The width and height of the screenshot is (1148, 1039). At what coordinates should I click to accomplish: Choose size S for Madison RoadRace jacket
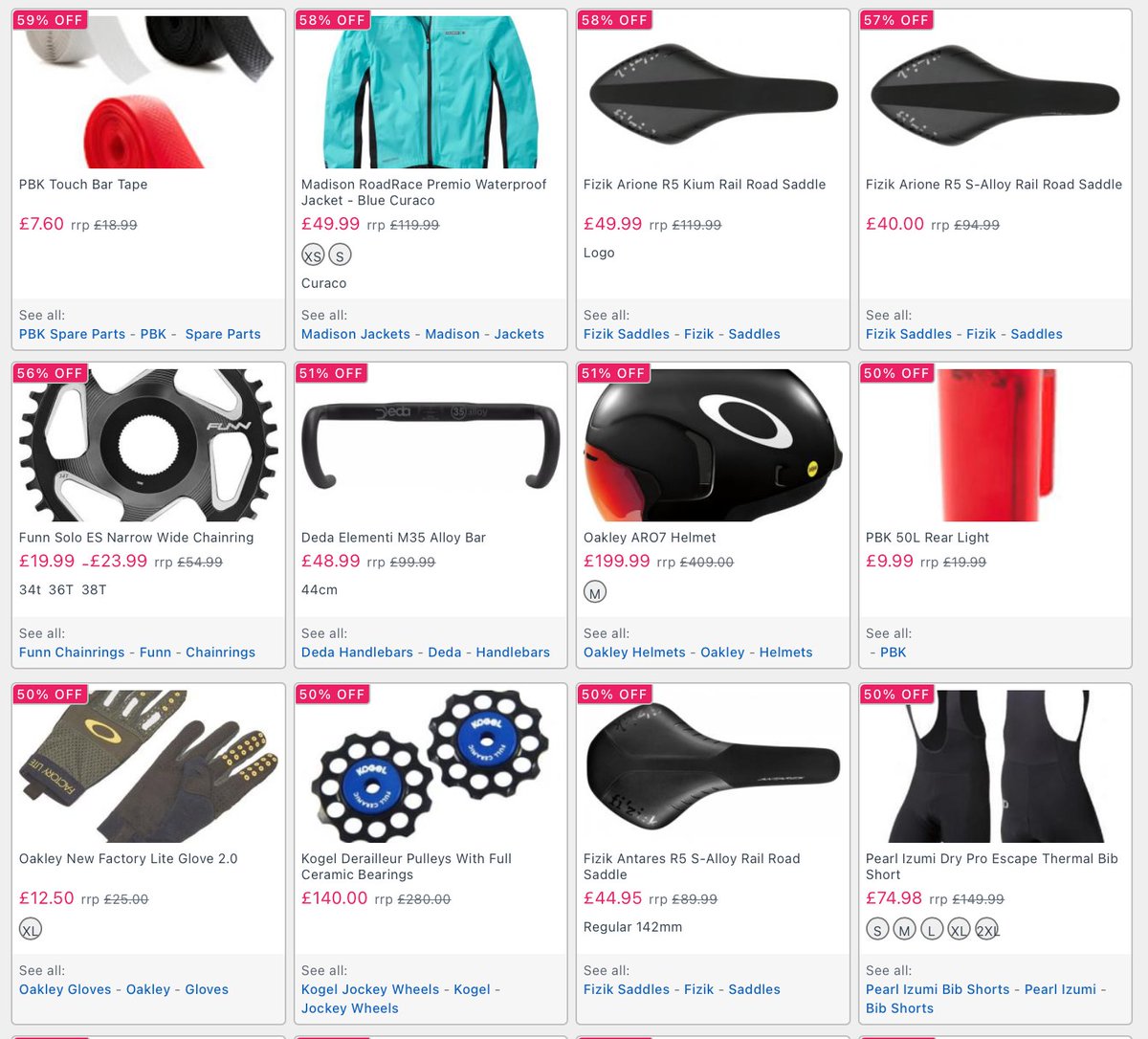tap(340, 255)
